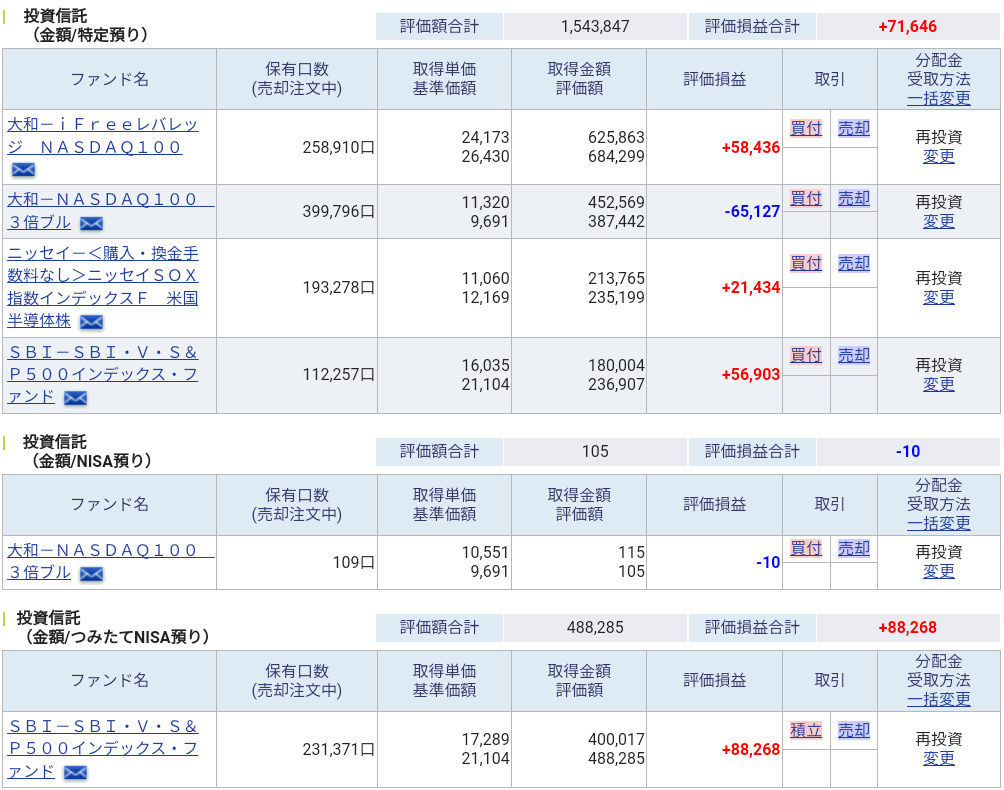The image size is (1004, 790).
Task: Click loss value -65,127
Action: click(752, 212)
